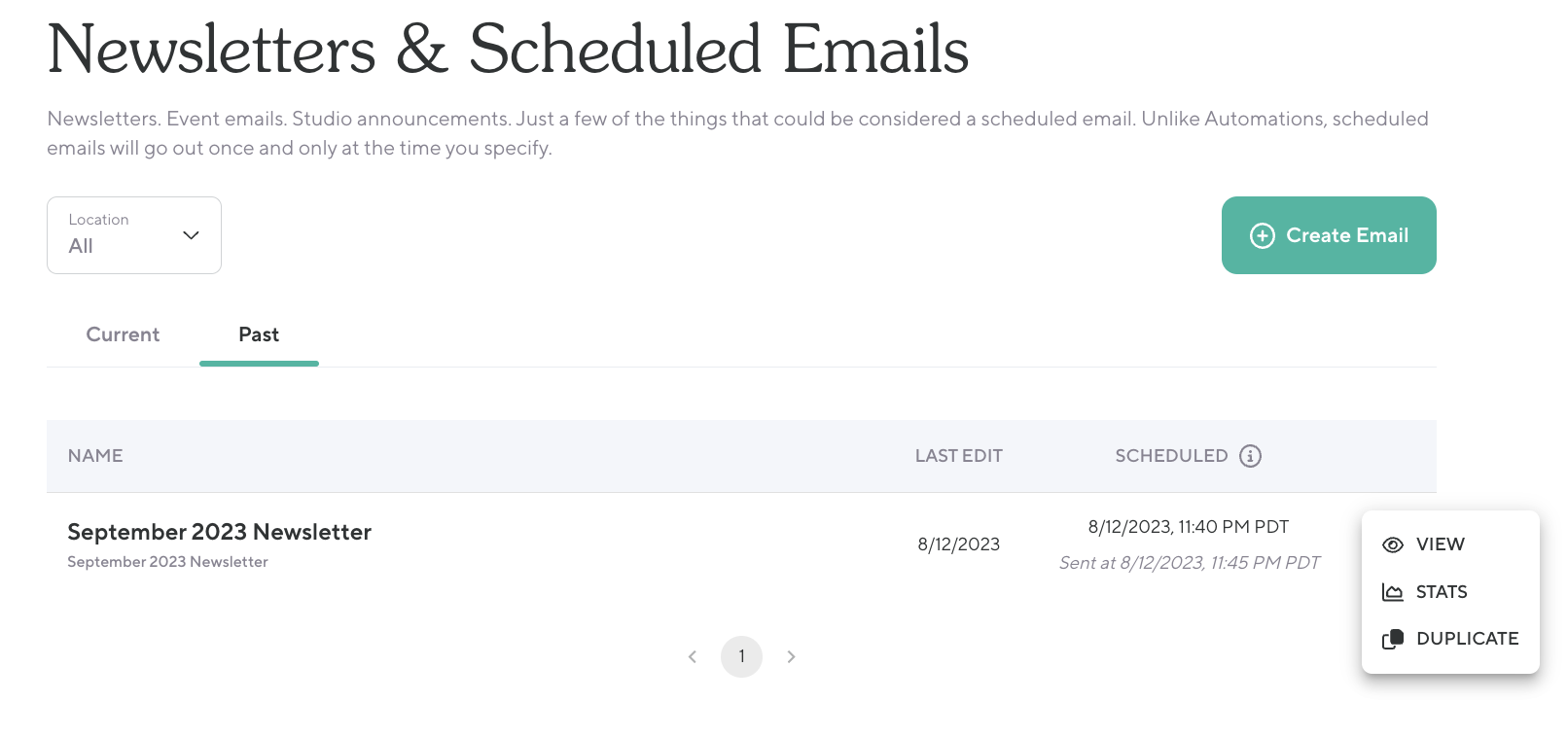The width and height of the screenshot is (1568, 737).
Task: Click the SCHEDULED column header label
Action: (x=1171, y=456)
